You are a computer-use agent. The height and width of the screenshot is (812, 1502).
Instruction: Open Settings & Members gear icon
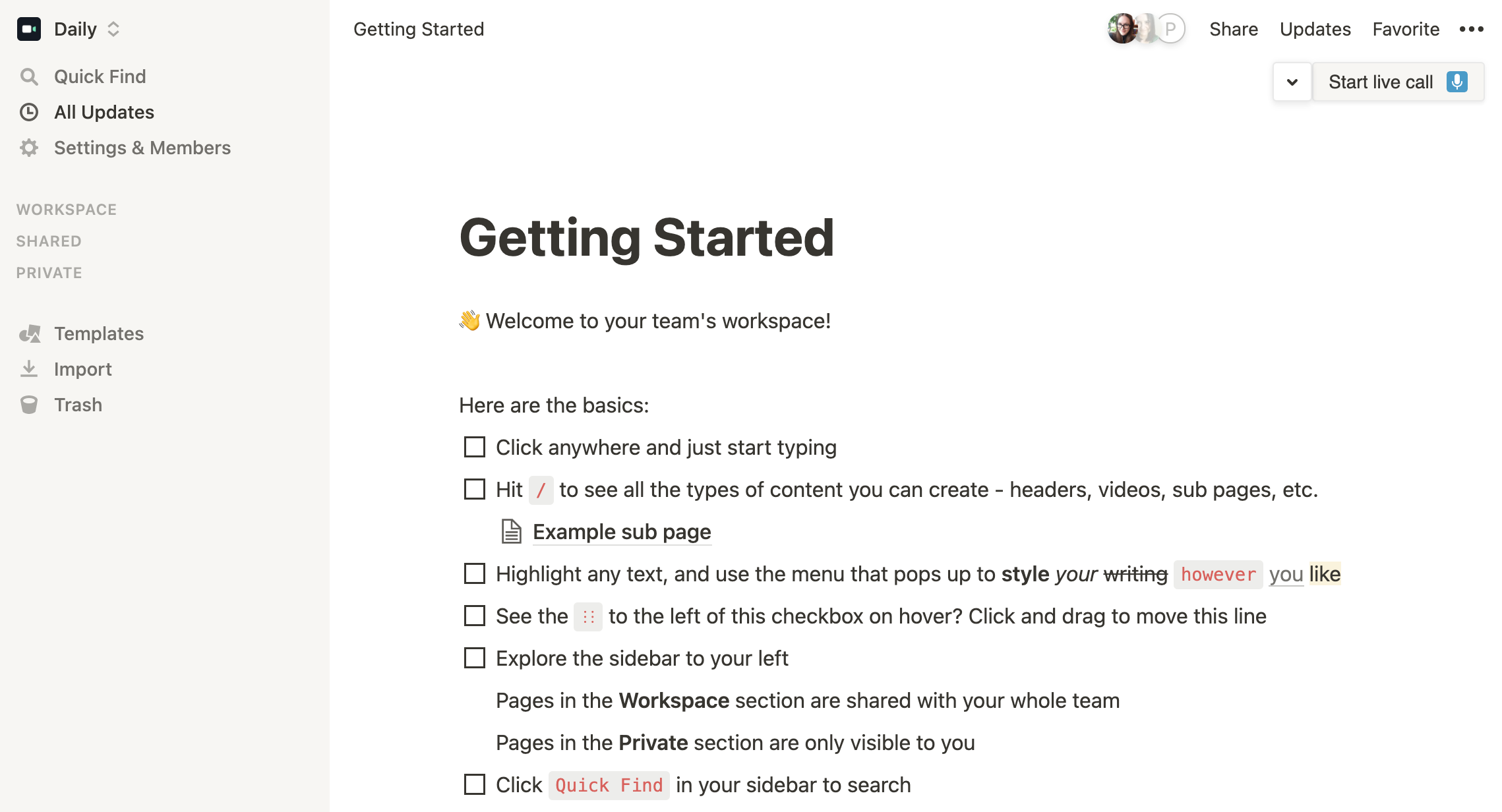(x=29, y=148)
